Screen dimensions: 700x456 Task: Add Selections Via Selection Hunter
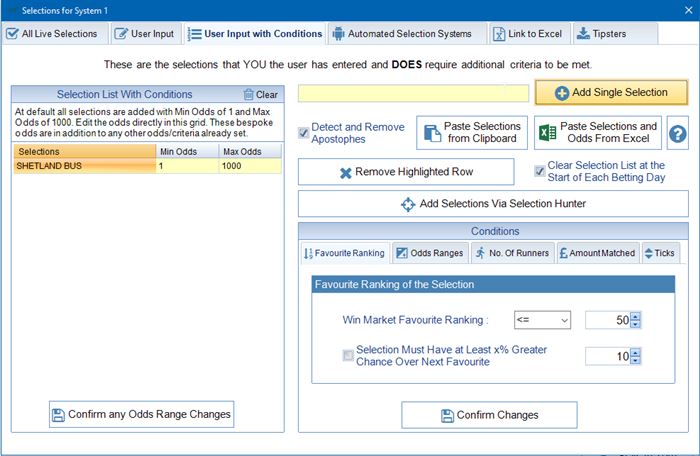click(x=493, y=204)
